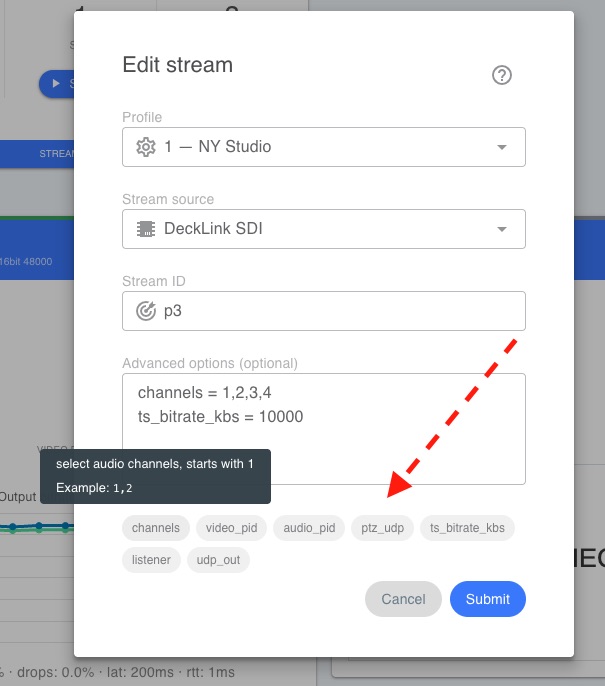This screenshot has width=605, height=686.
Task: Insert the udp_out option chip
Action: (x=218, y=560)
